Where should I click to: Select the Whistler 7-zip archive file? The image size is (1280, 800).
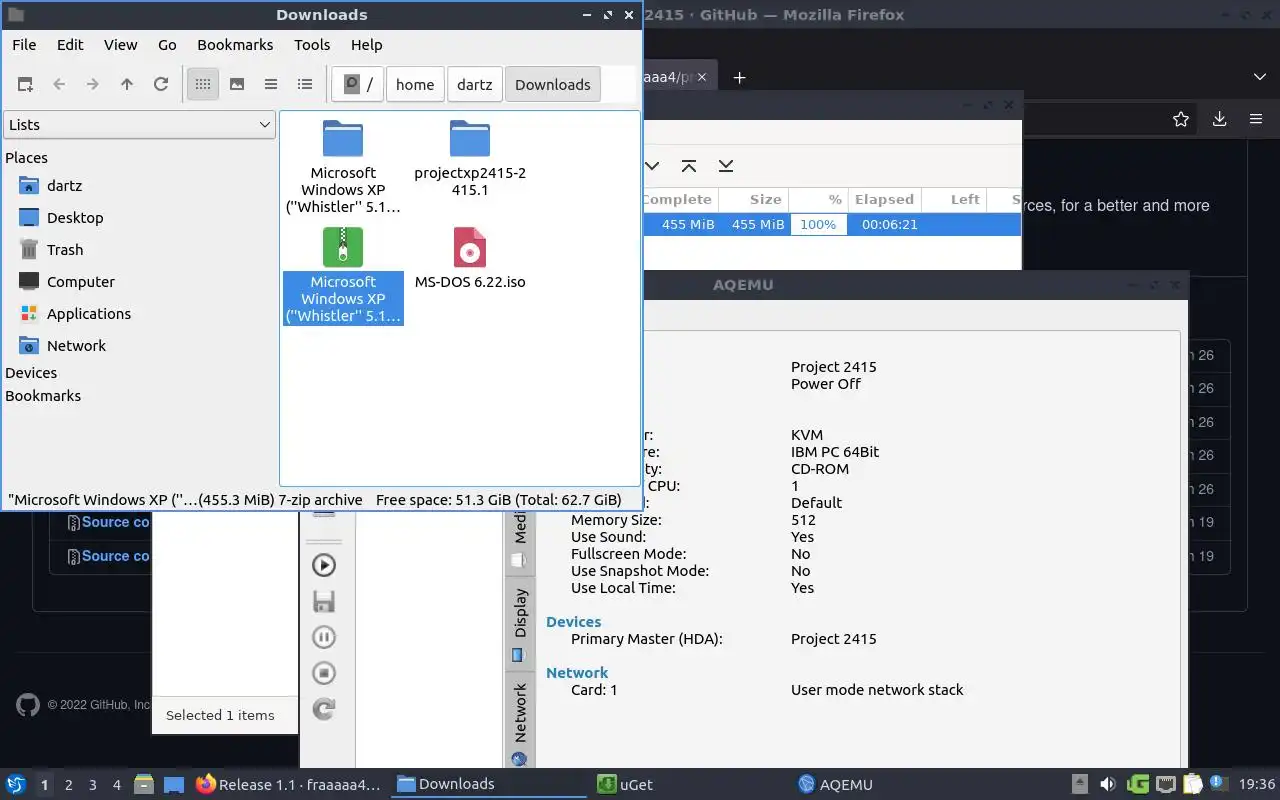click(343, 275)
